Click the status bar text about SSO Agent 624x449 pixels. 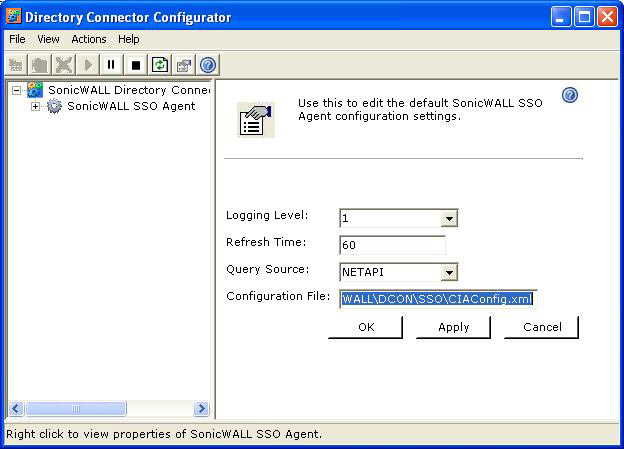(x=164, y=434)
